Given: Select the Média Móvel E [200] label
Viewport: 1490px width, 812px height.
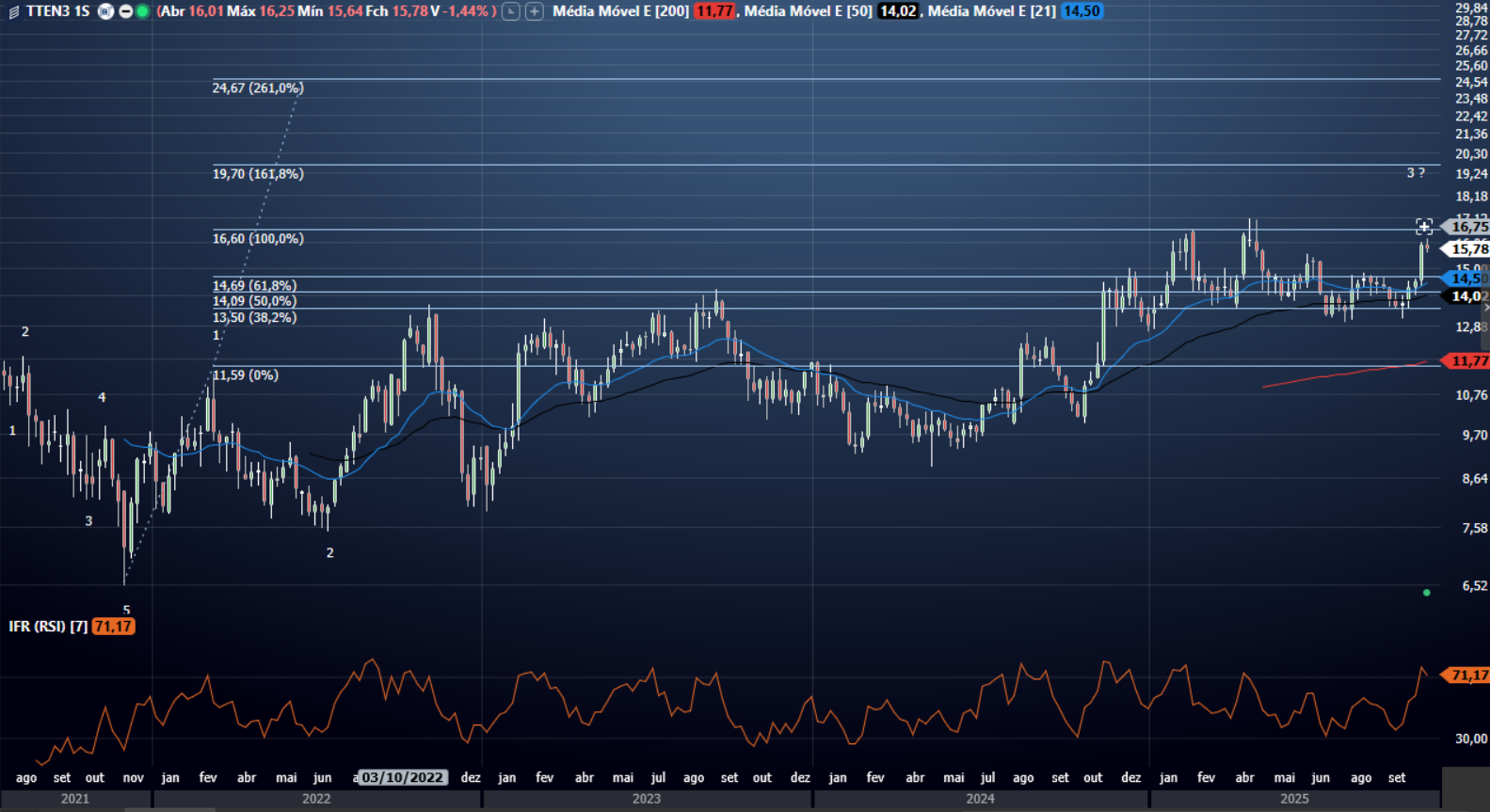Looking at the screenshot, I should tap(620, 11).
